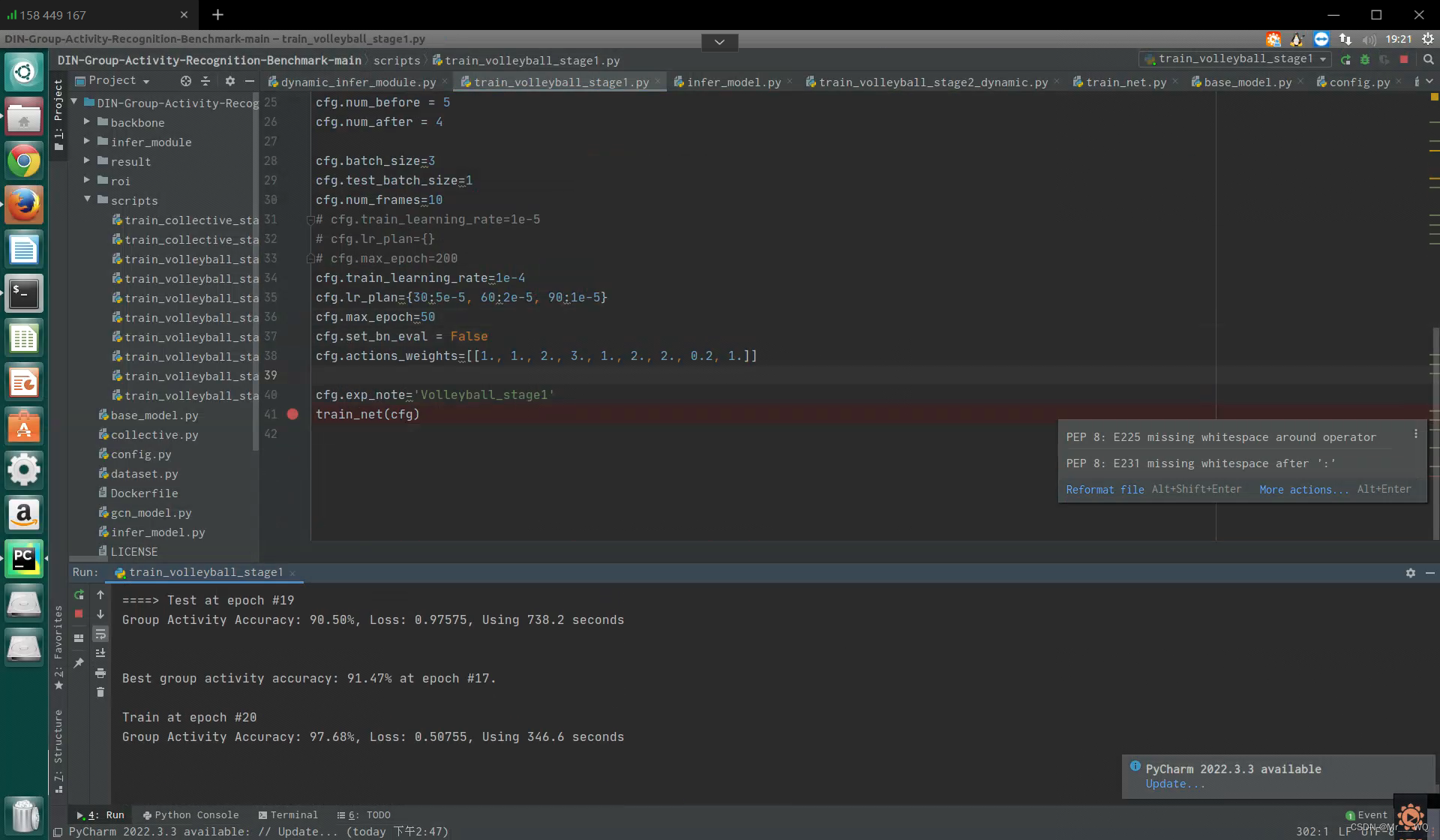Toggle scroll to end of console
The image size is (1440, 840).
click(x=100, y=653)
